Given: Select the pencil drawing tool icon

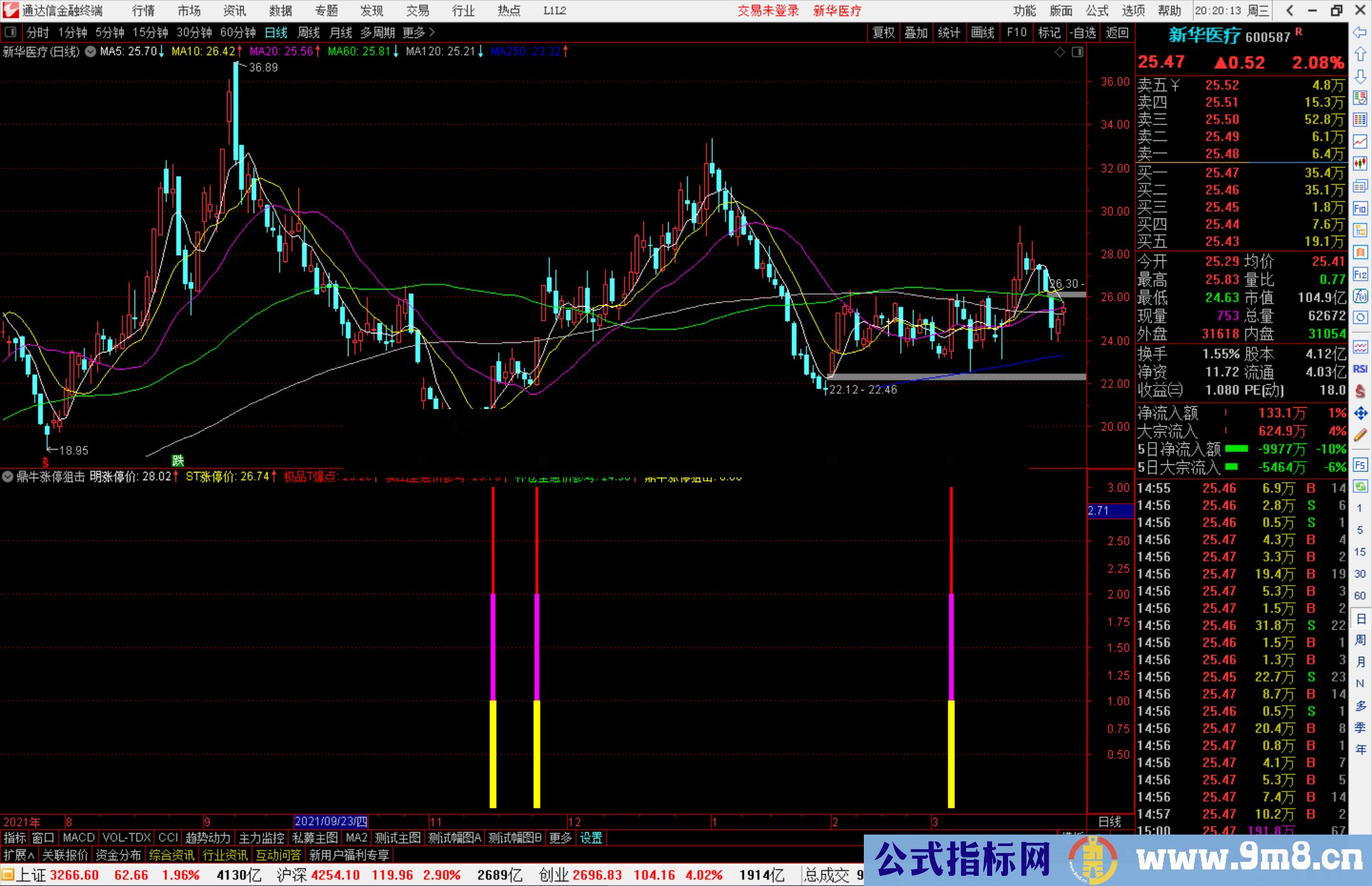Looking at the screenshot, I should click(1360, 435).
